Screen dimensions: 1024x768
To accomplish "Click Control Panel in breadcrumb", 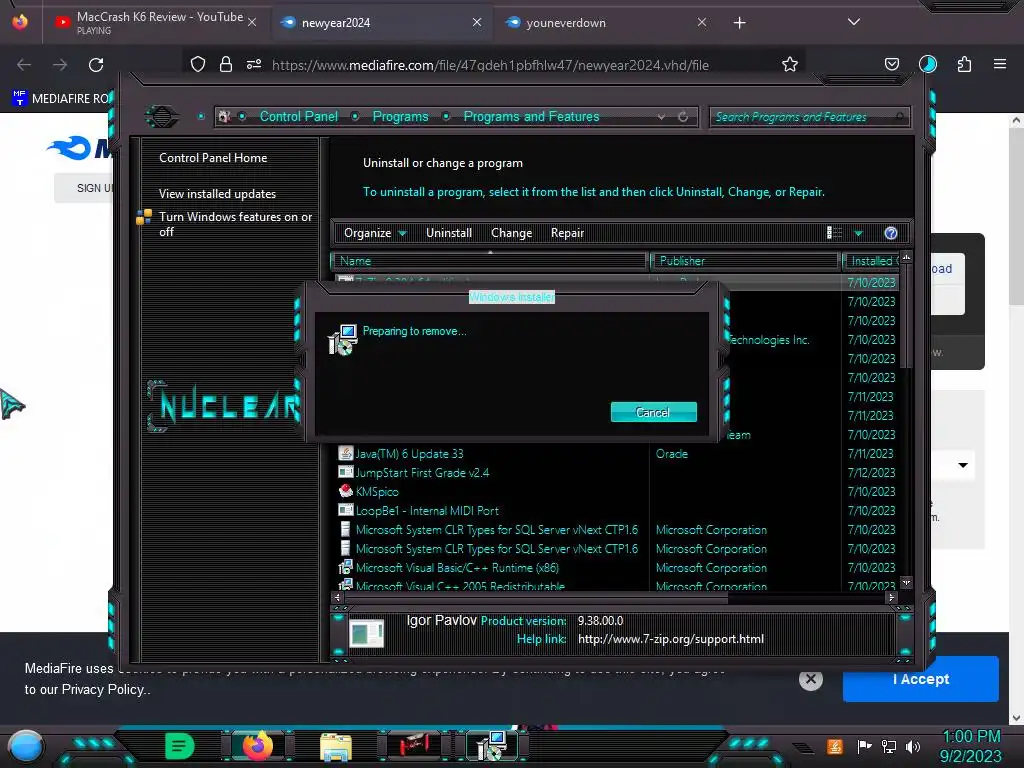I will coord(299,116).
